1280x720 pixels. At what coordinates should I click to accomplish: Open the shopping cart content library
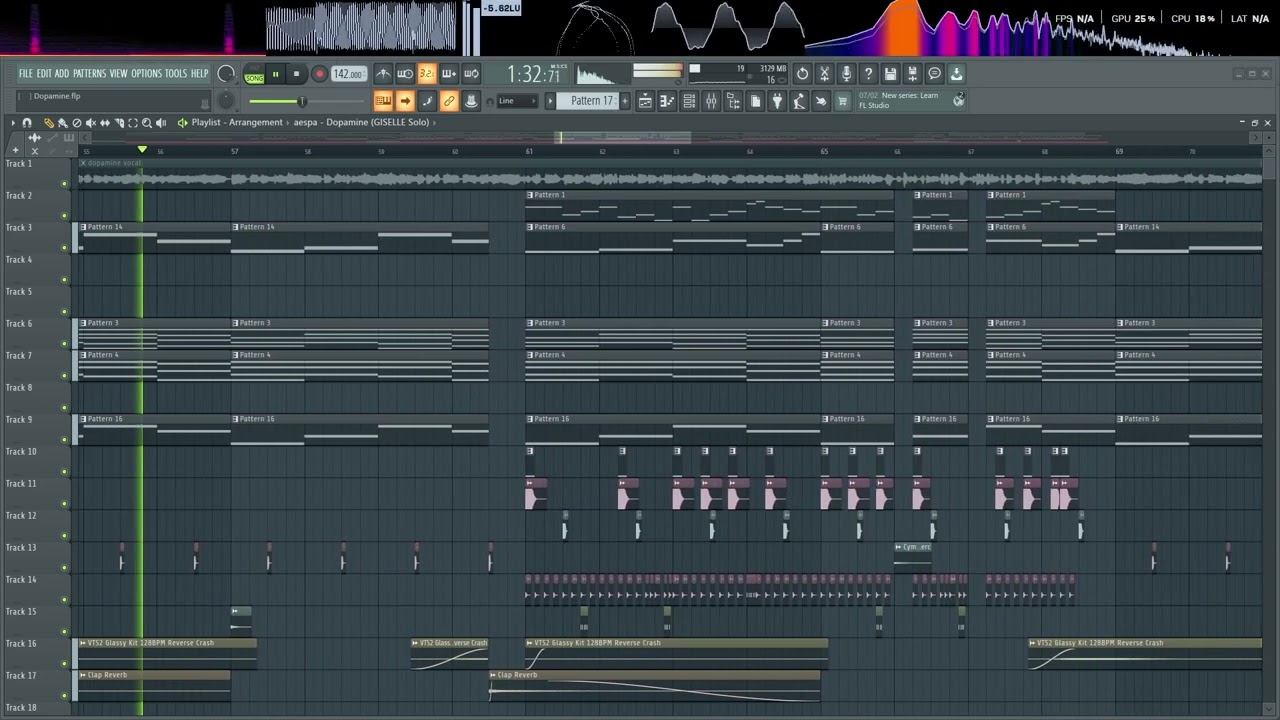tap(842, 101)
